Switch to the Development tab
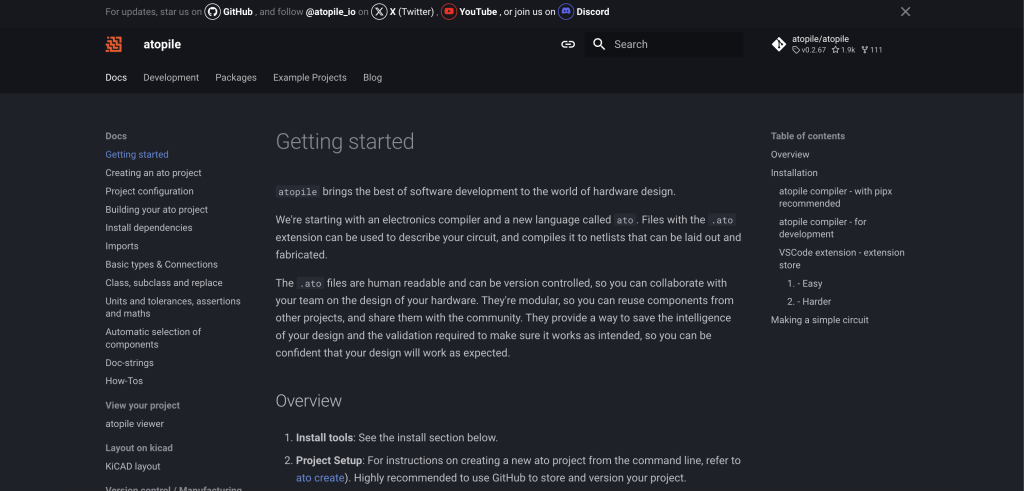Screen dimensions: 1024x491 click(171, 77)
